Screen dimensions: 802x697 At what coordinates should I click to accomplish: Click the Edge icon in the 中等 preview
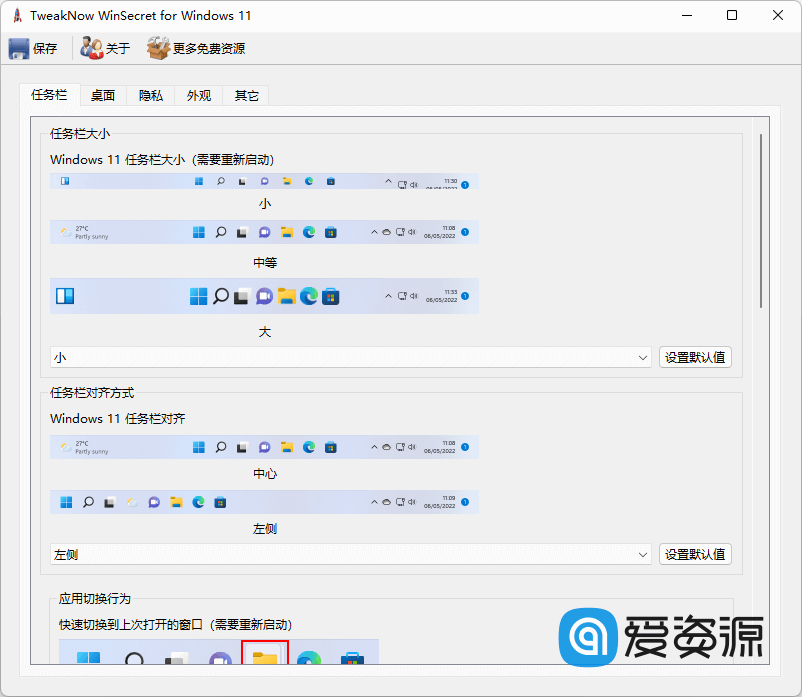pyautogui.click(x=309, y=232)
